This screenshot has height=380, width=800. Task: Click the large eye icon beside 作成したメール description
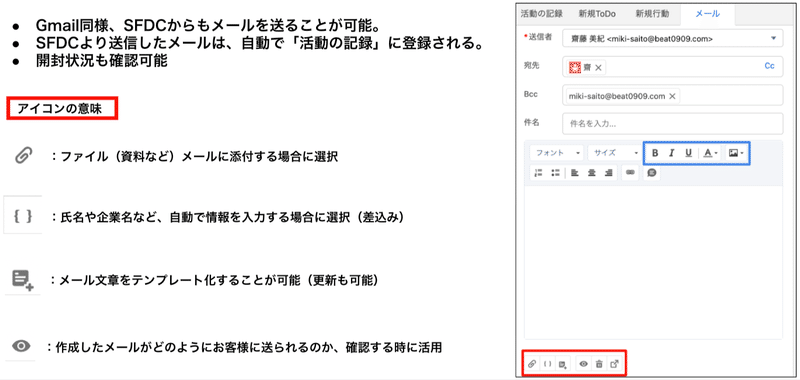pos(21,346)
